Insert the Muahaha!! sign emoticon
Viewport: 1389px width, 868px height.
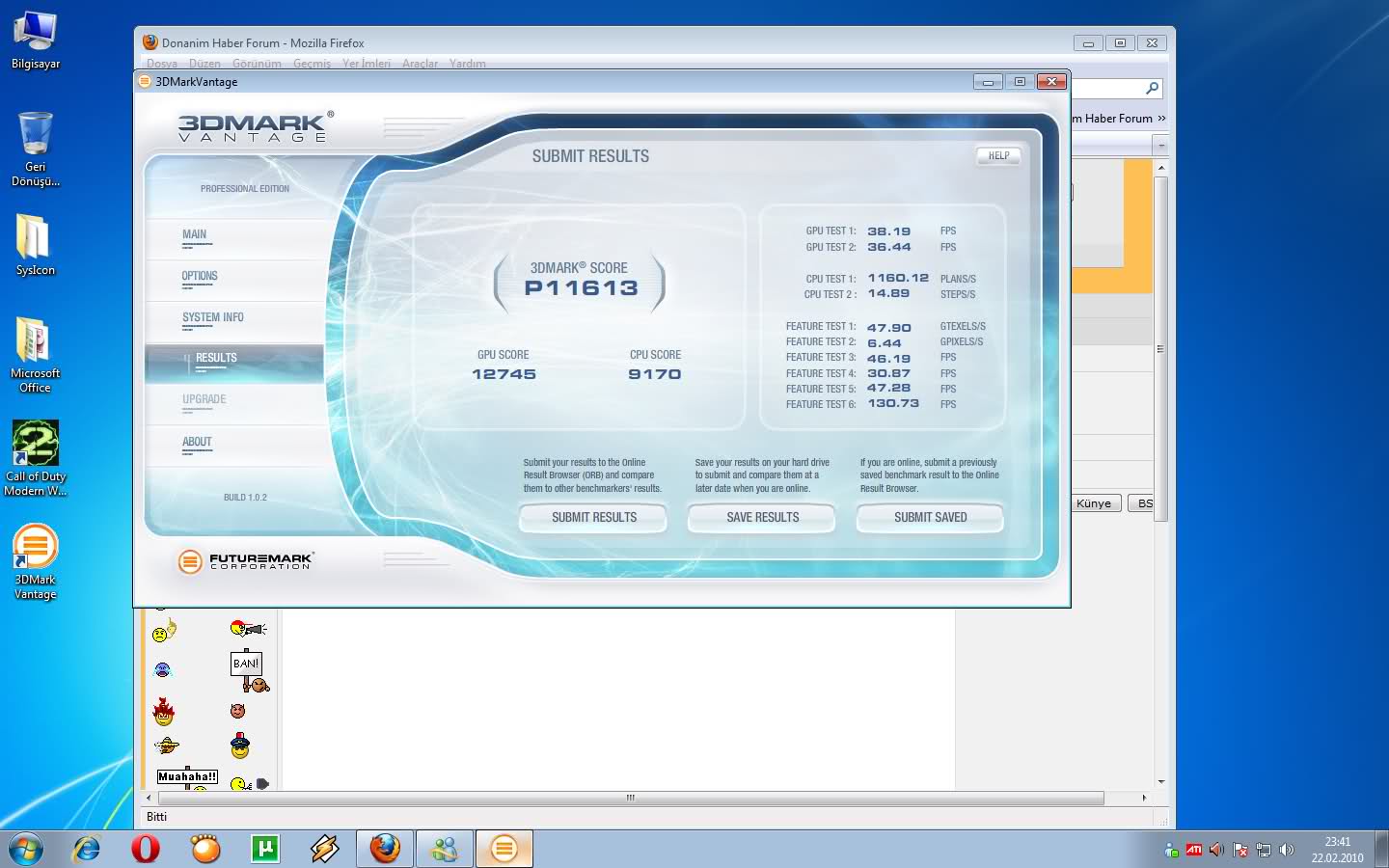[187, 777]
